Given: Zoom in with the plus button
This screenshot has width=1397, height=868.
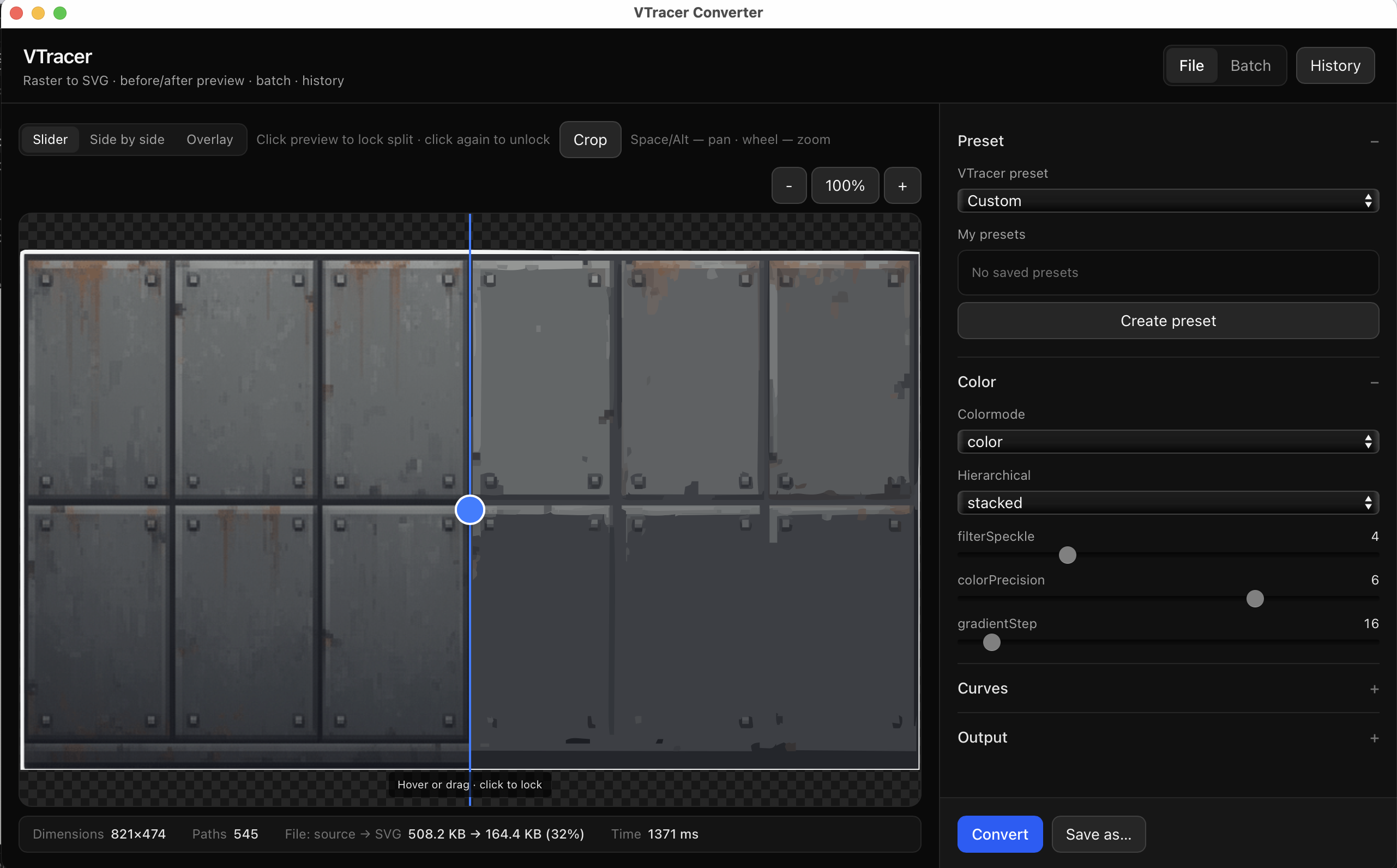Looking at the screenshot, I should tap(902, 185).
